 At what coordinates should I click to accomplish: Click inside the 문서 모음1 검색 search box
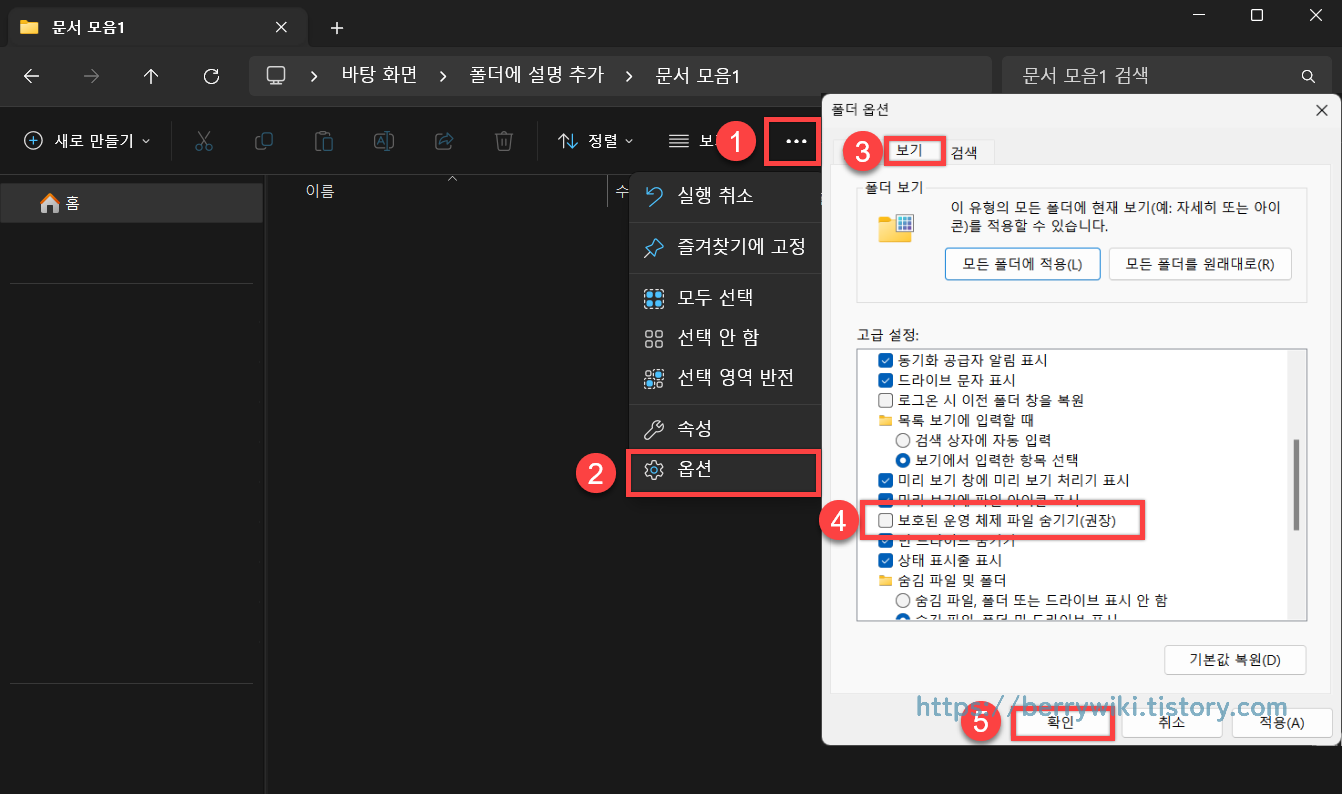(1150, 75)
